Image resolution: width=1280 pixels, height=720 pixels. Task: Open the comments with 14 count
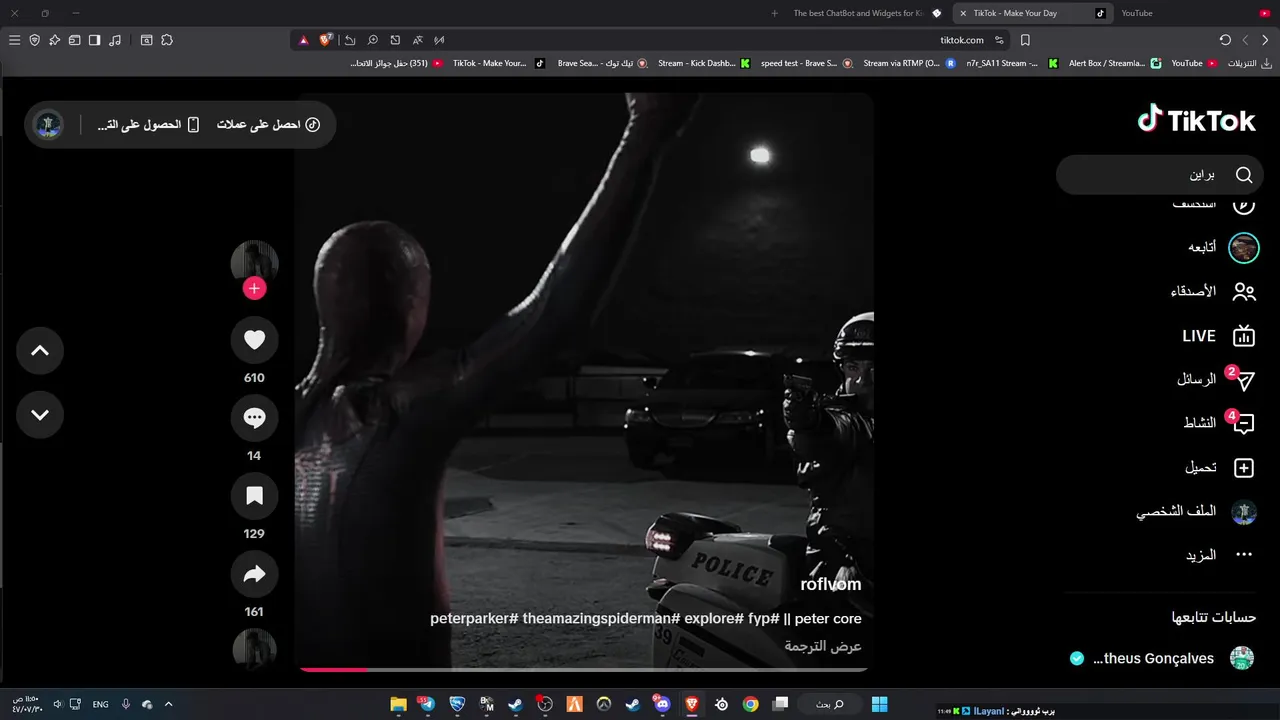254,418
